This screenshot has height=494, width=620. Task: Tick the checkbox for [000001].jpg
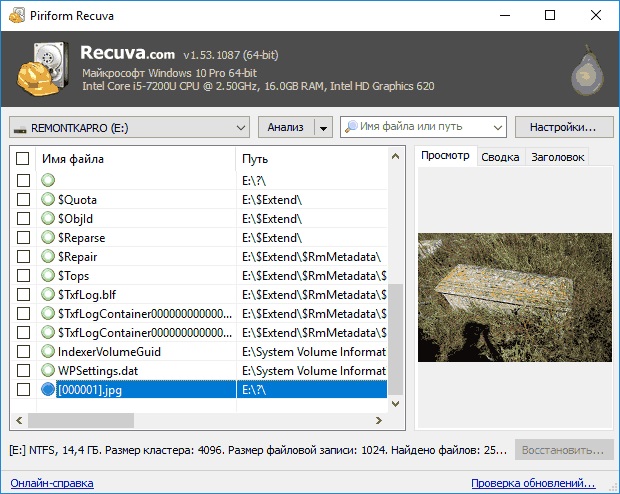(24, 390)
